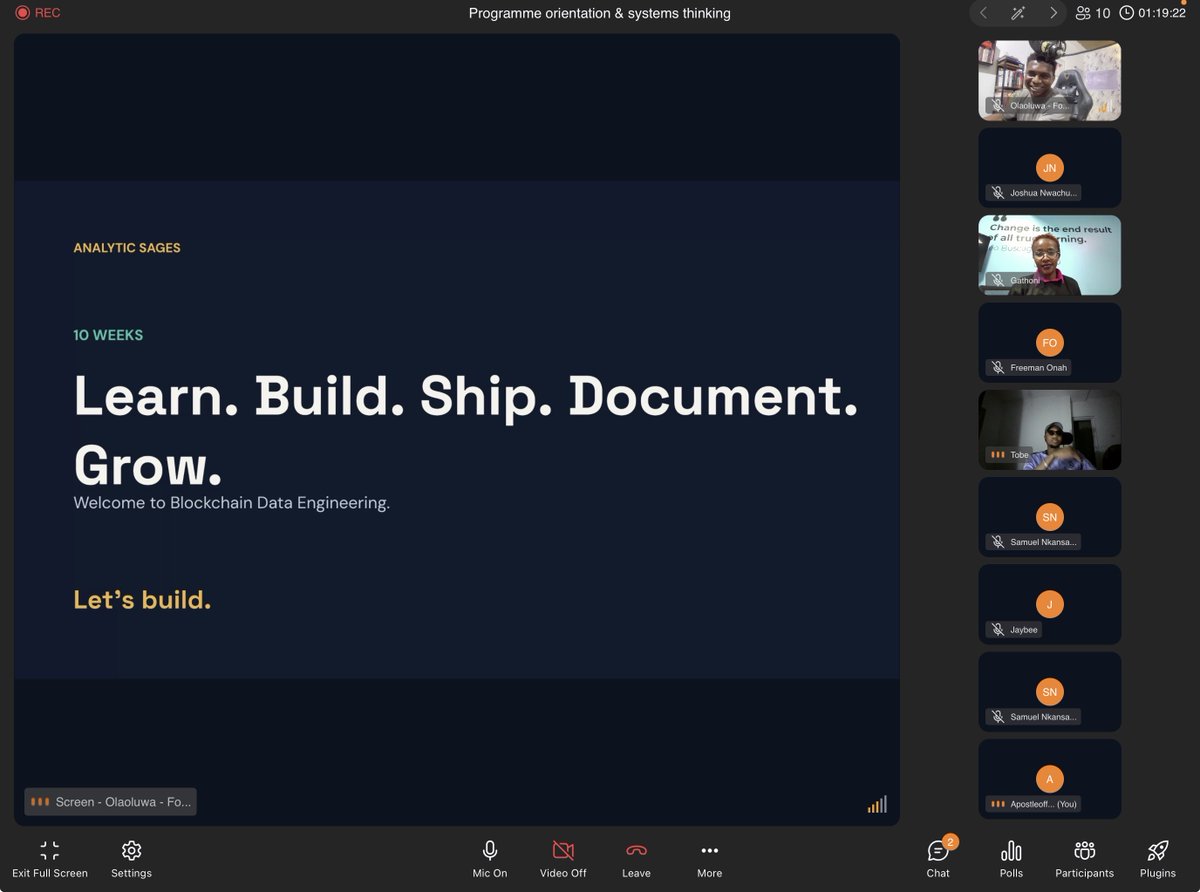The height and width of the screenshot is (892, 1200).
Task: Open the Participants panel
Action: click(x=1084, y=859)
